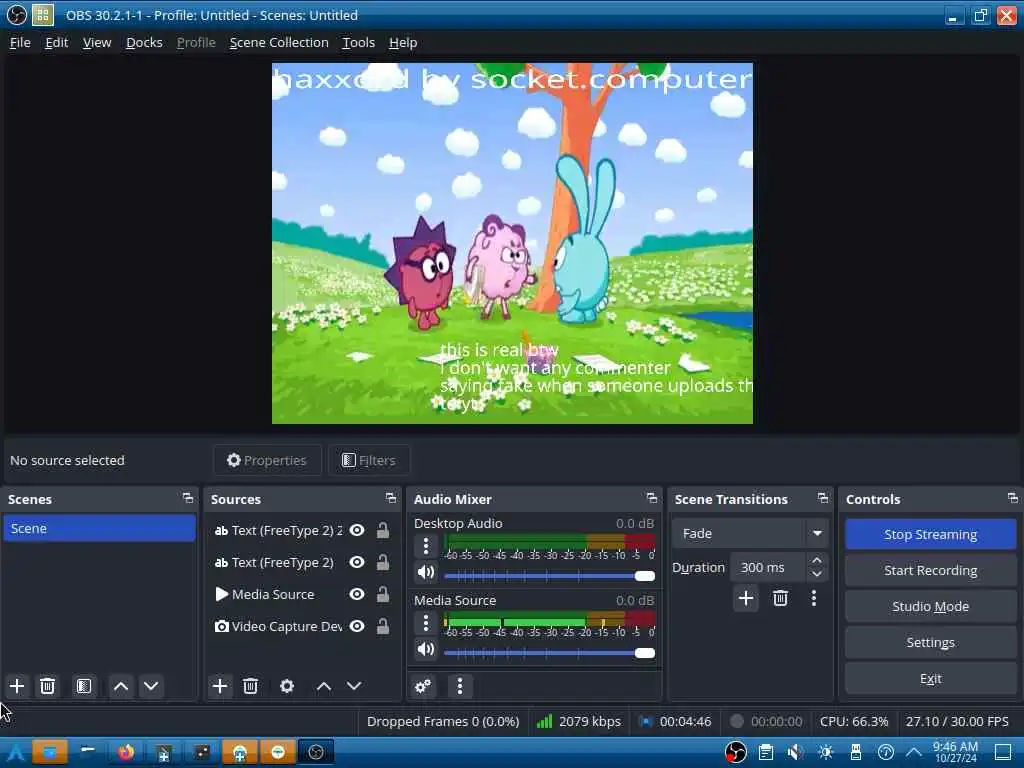
Task: Add a new scene with plus icon
Action: 17,686
